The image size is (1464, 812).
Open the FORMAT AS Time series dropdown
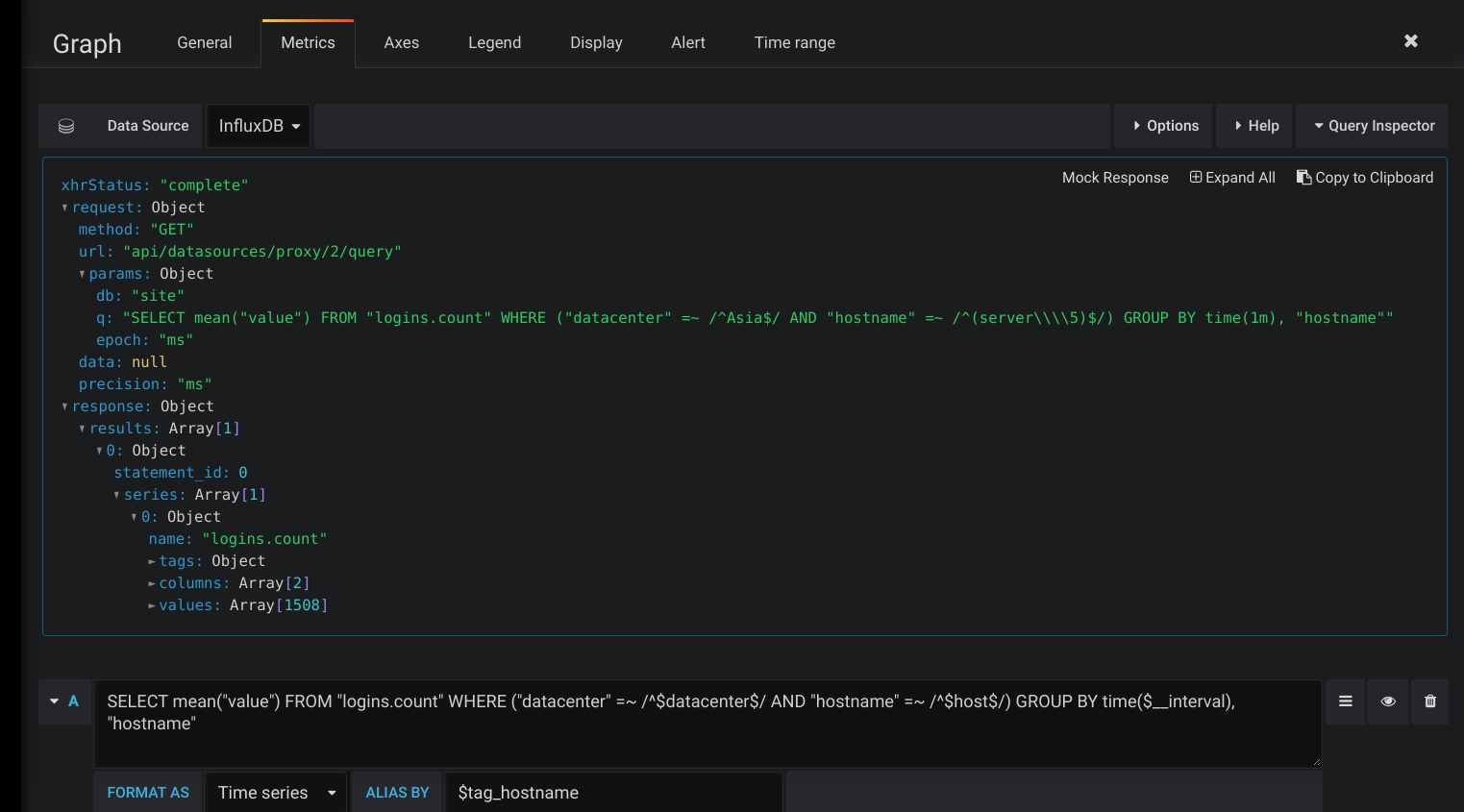(x=275, y=792)
